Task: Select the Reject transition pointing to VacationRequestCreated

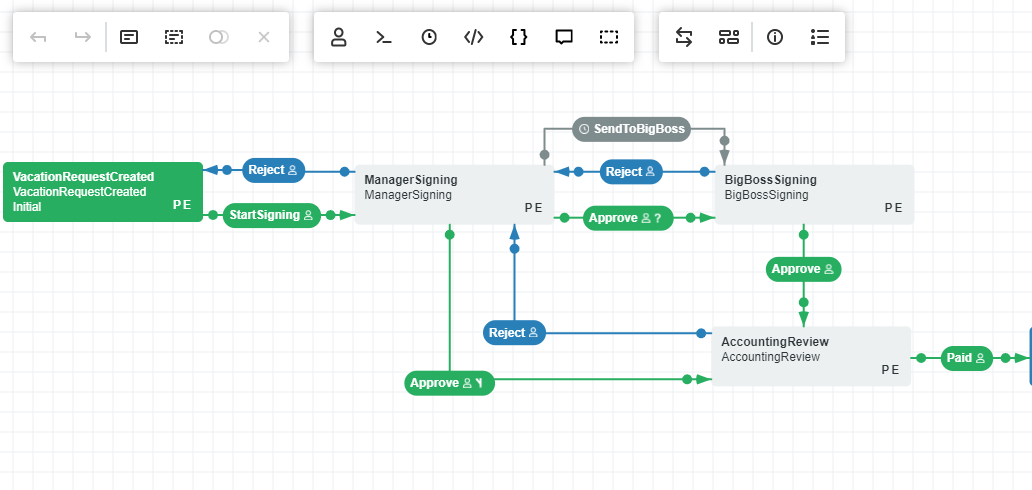Action: (x=274, y=170)
